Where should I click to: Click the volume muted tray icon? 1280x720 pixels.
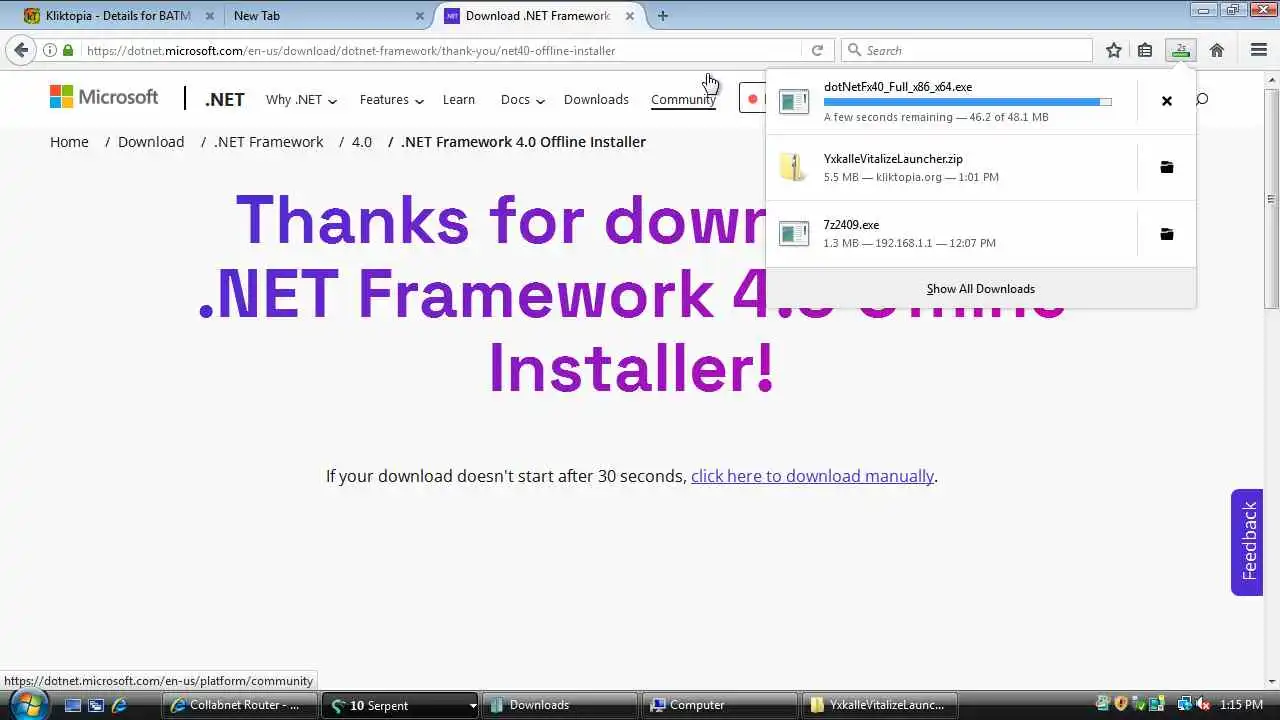[x=1203, y=704]
